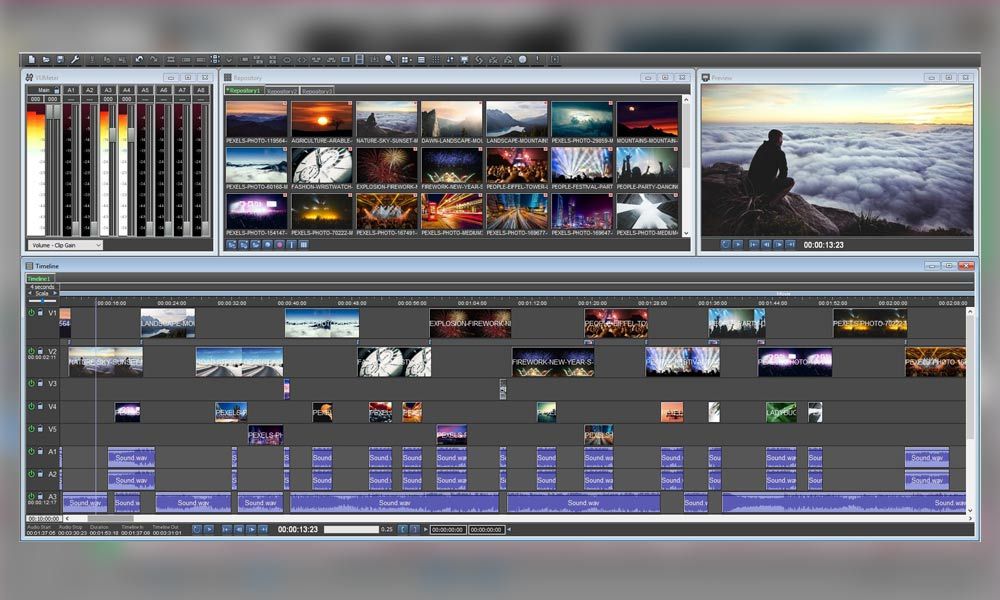Undo the last action

[140, 59]
